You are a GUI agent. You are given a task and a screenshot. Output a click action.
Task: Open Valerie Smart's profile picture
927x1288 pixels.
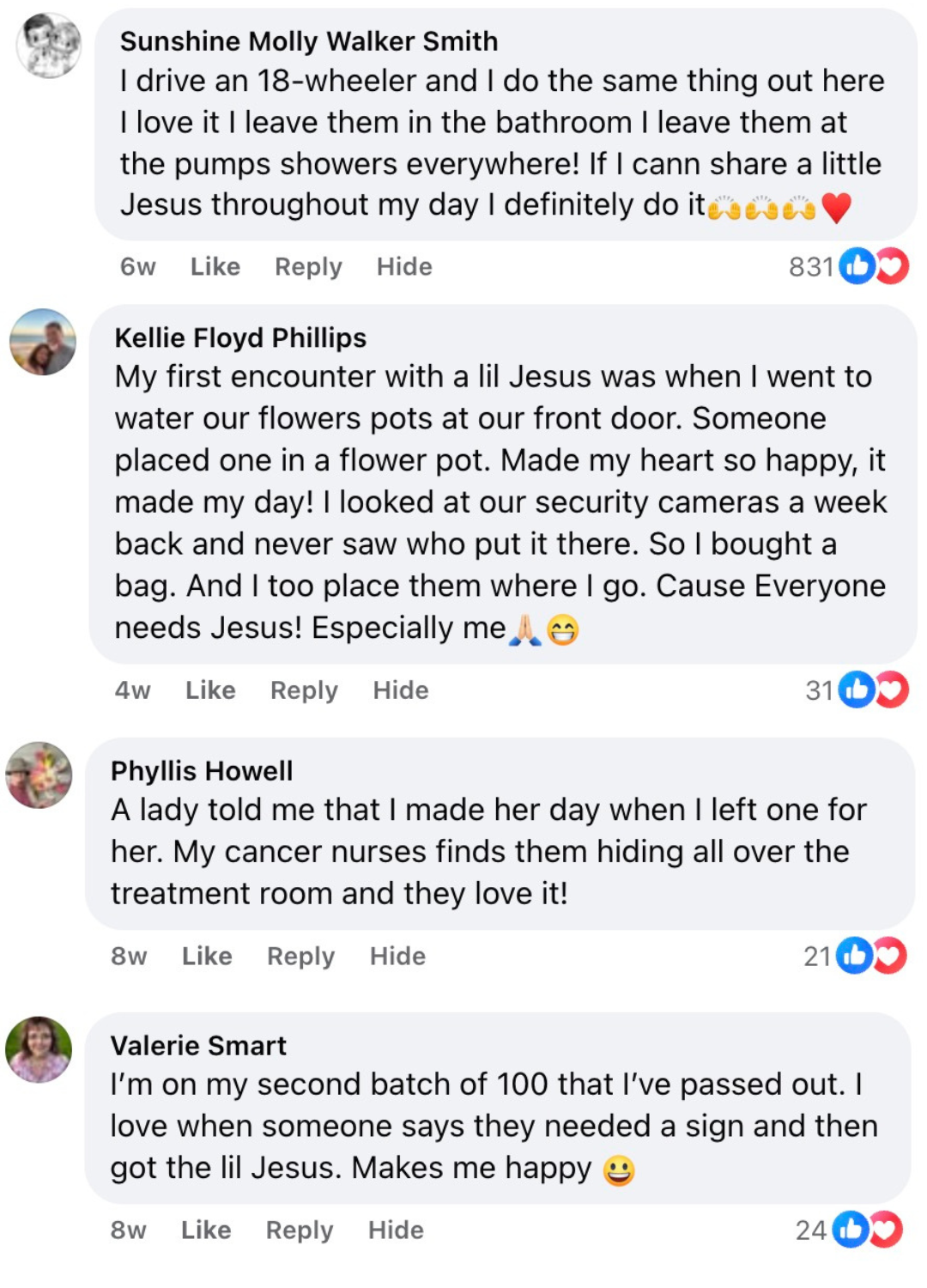coord(39,1049)
